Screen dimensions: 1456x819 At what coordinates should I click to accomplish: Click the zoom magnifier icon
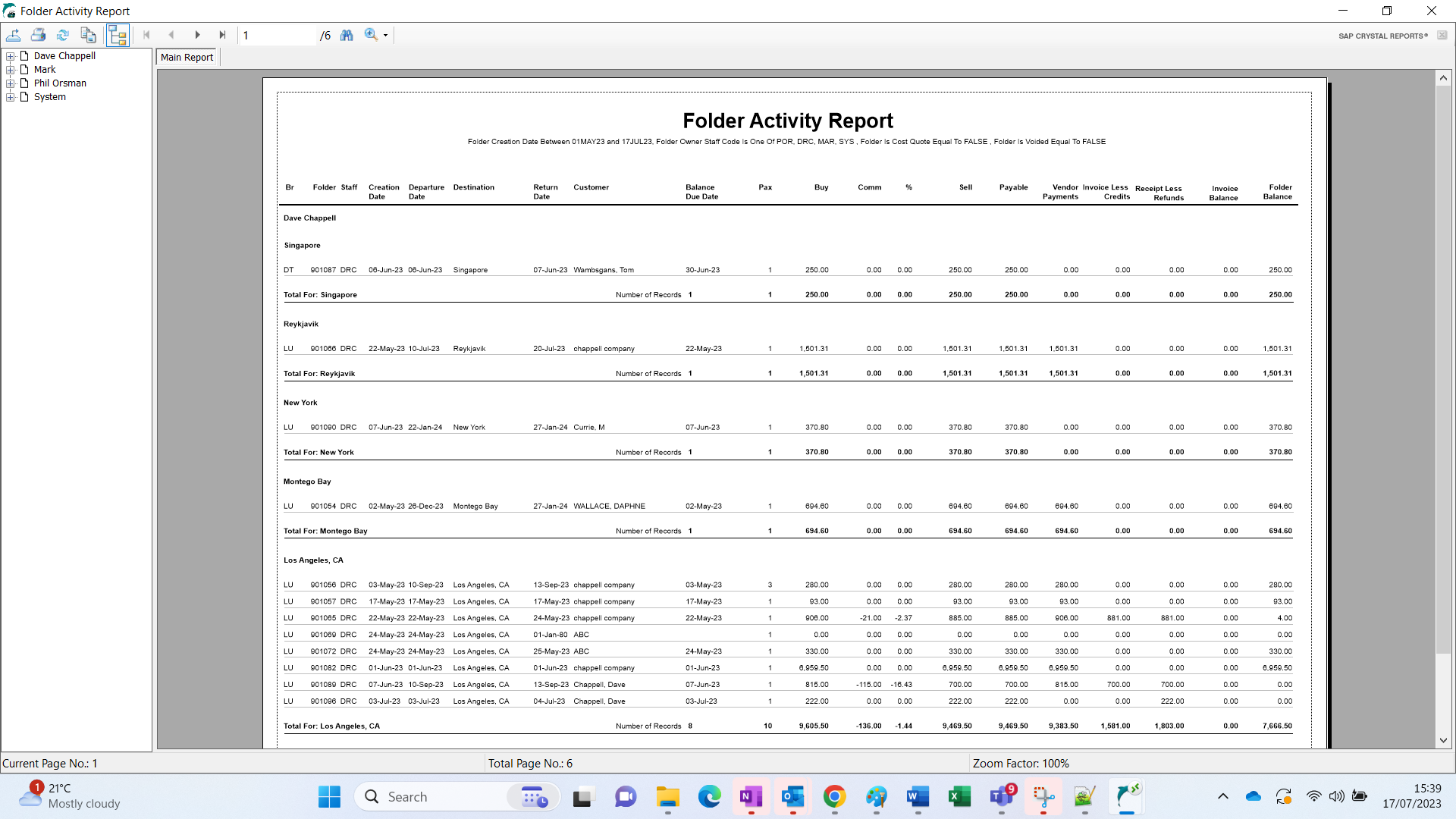[x=371, y=35]
